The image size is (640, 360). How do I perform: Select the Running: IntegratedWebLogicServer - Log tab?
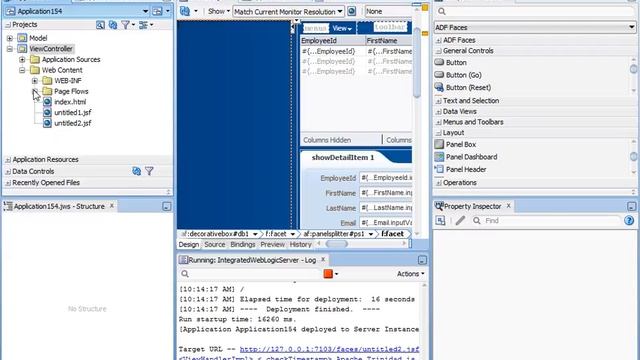[x=252, y=260]
